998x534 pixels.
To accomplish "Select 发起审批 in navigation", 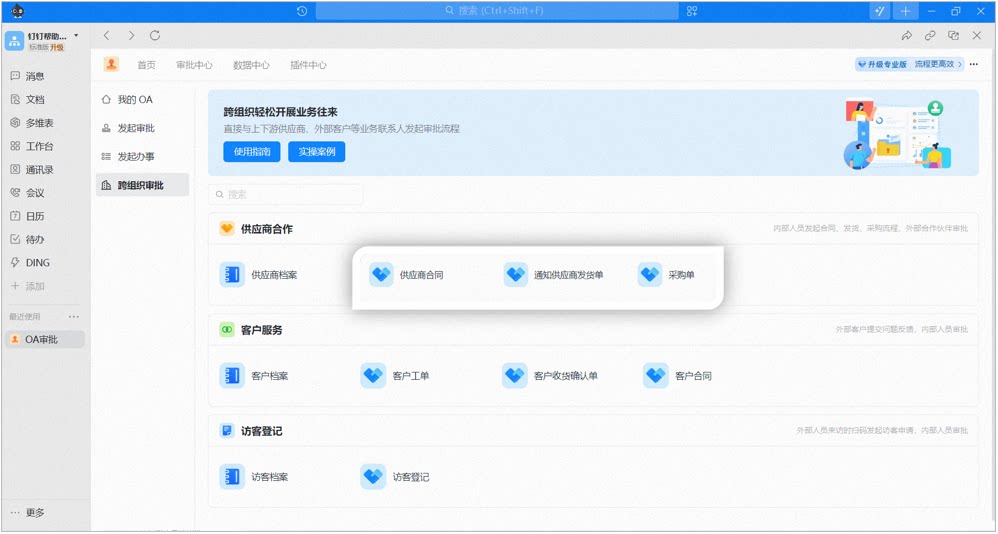I will (143, 129).
